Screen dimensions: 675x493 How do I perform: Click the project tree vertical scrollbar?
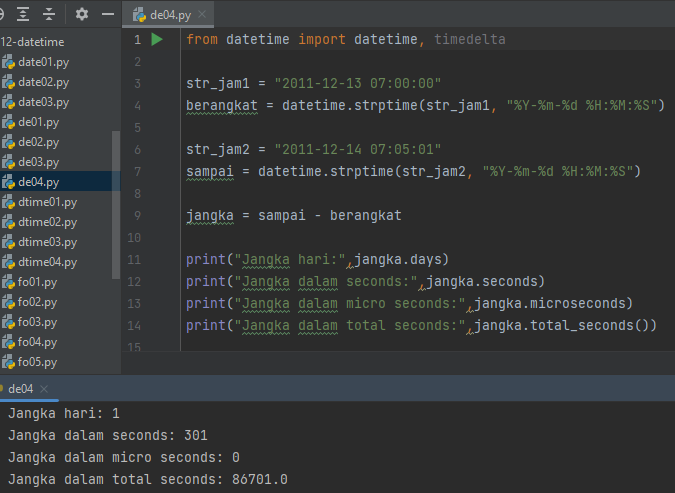(115, 205)
